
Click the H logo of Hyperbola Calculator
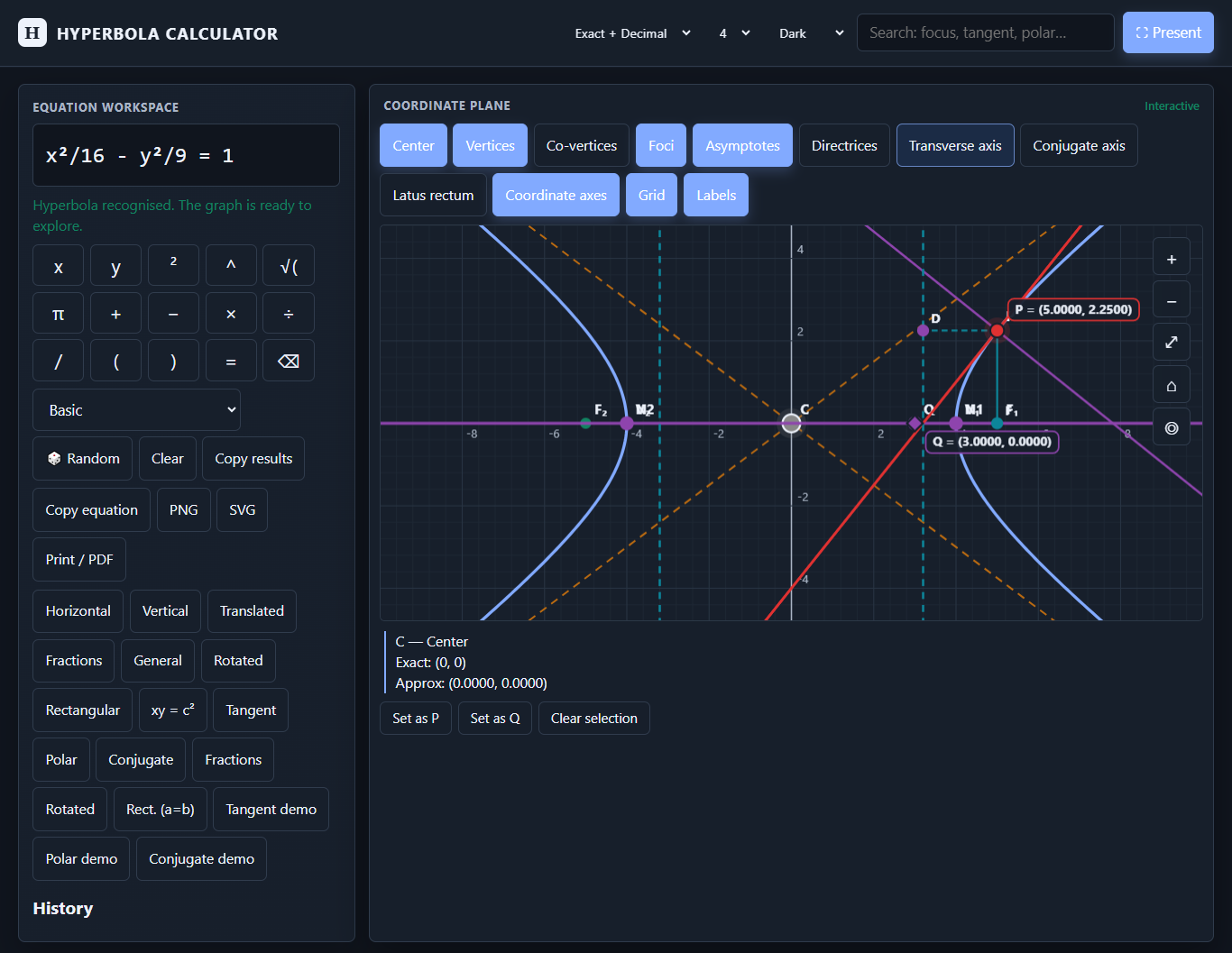[x=32, y=33]
